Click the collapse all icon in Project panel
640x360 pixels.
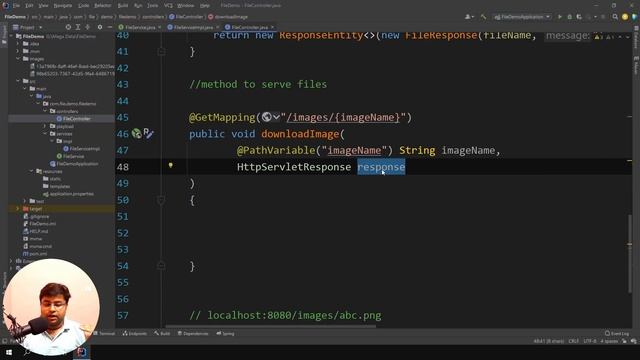click(88, 27)
